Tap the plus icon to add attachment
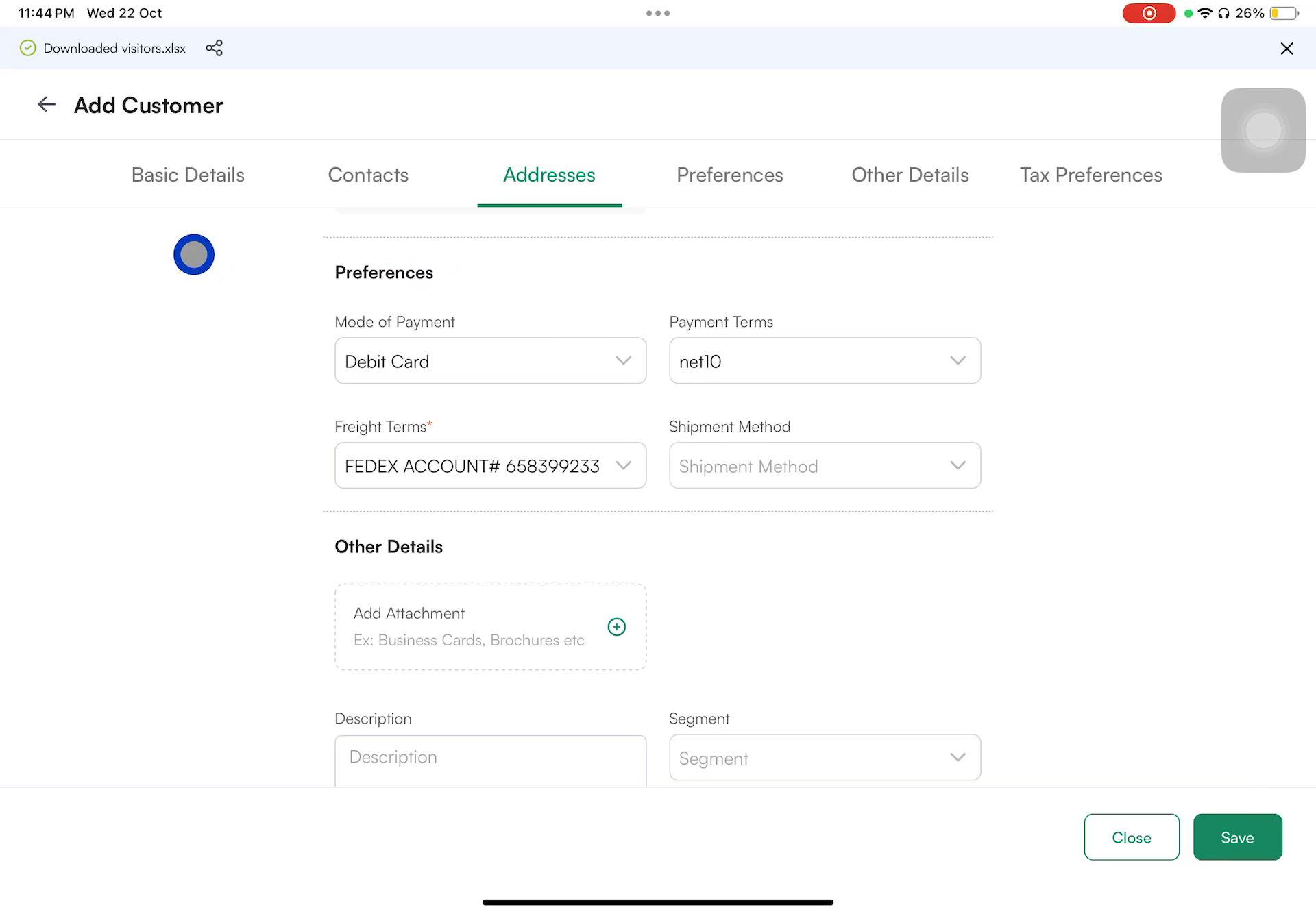The height and width of the screenshot is (914, 1316). tap(616, 626)
